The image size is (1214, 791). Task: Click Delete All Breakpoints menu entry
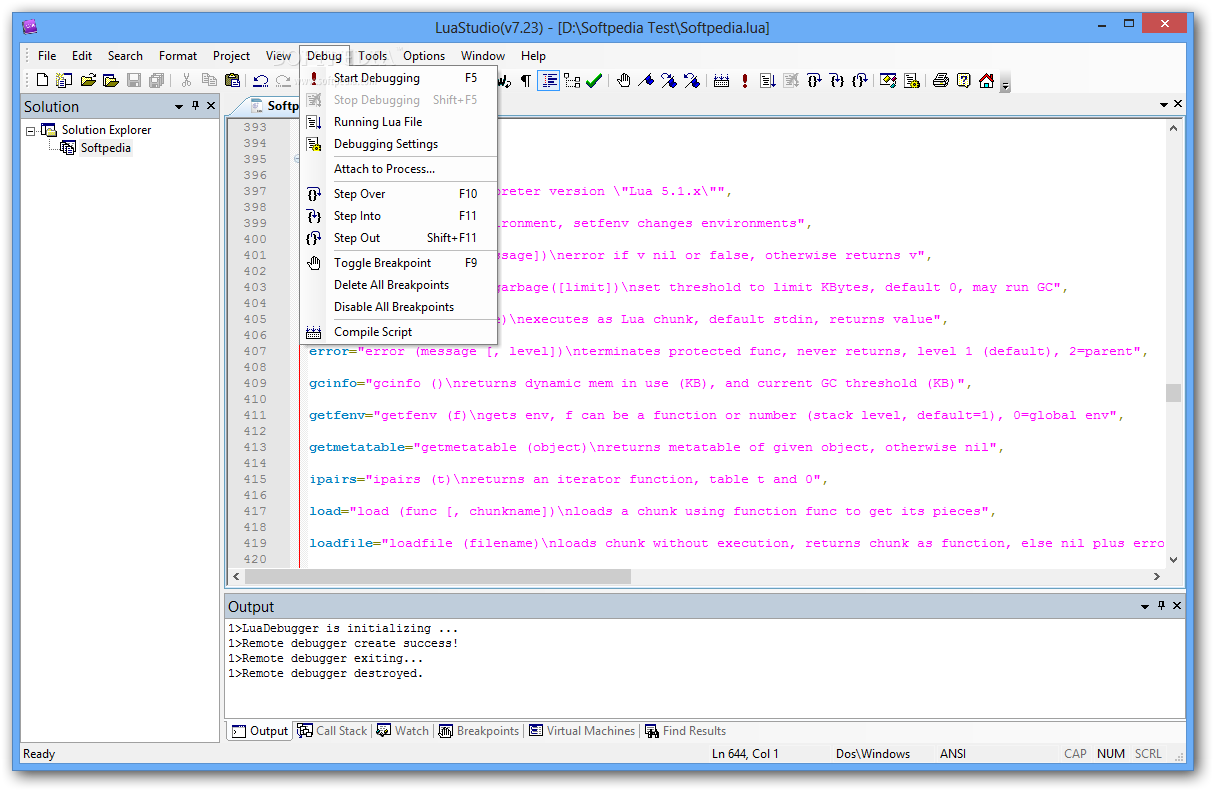399,285
